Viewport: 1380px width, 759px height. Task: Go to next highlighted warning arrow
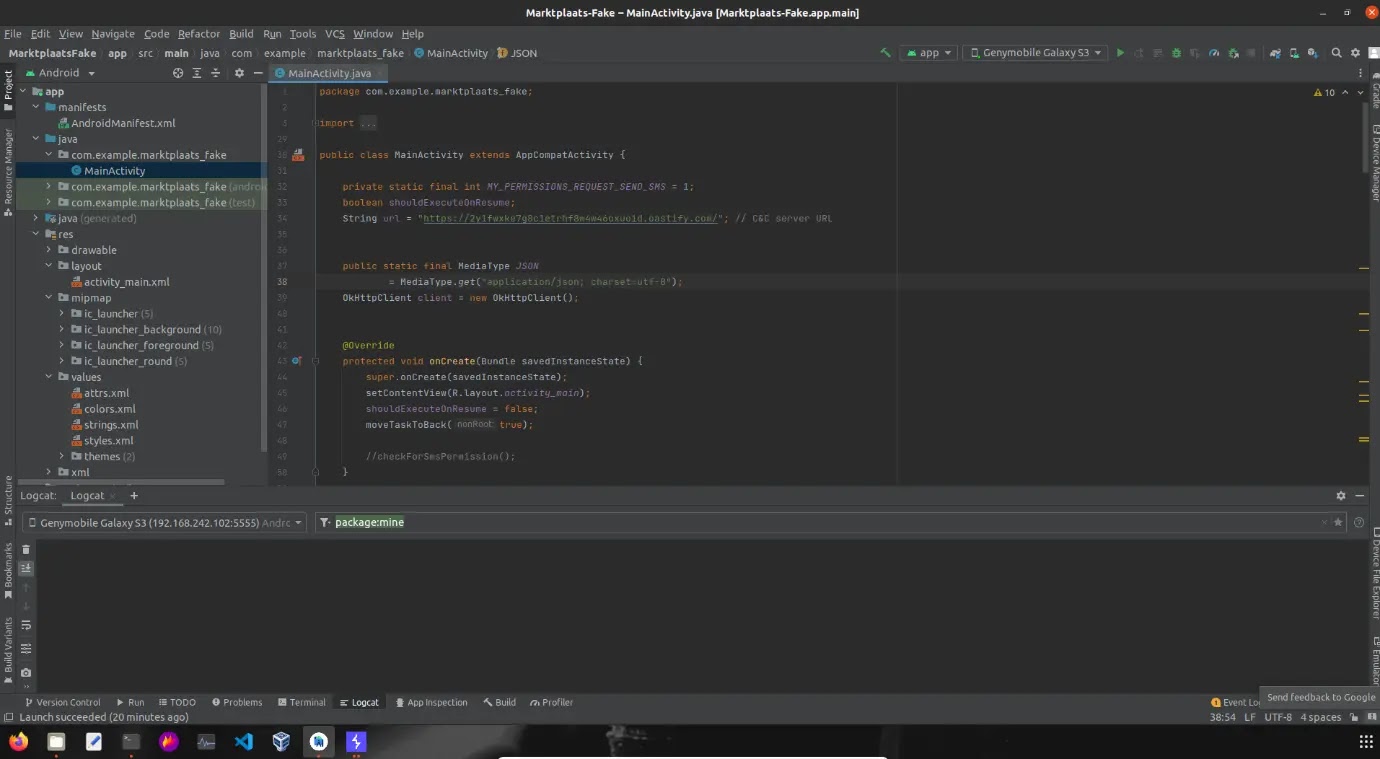click(1361, 92)
